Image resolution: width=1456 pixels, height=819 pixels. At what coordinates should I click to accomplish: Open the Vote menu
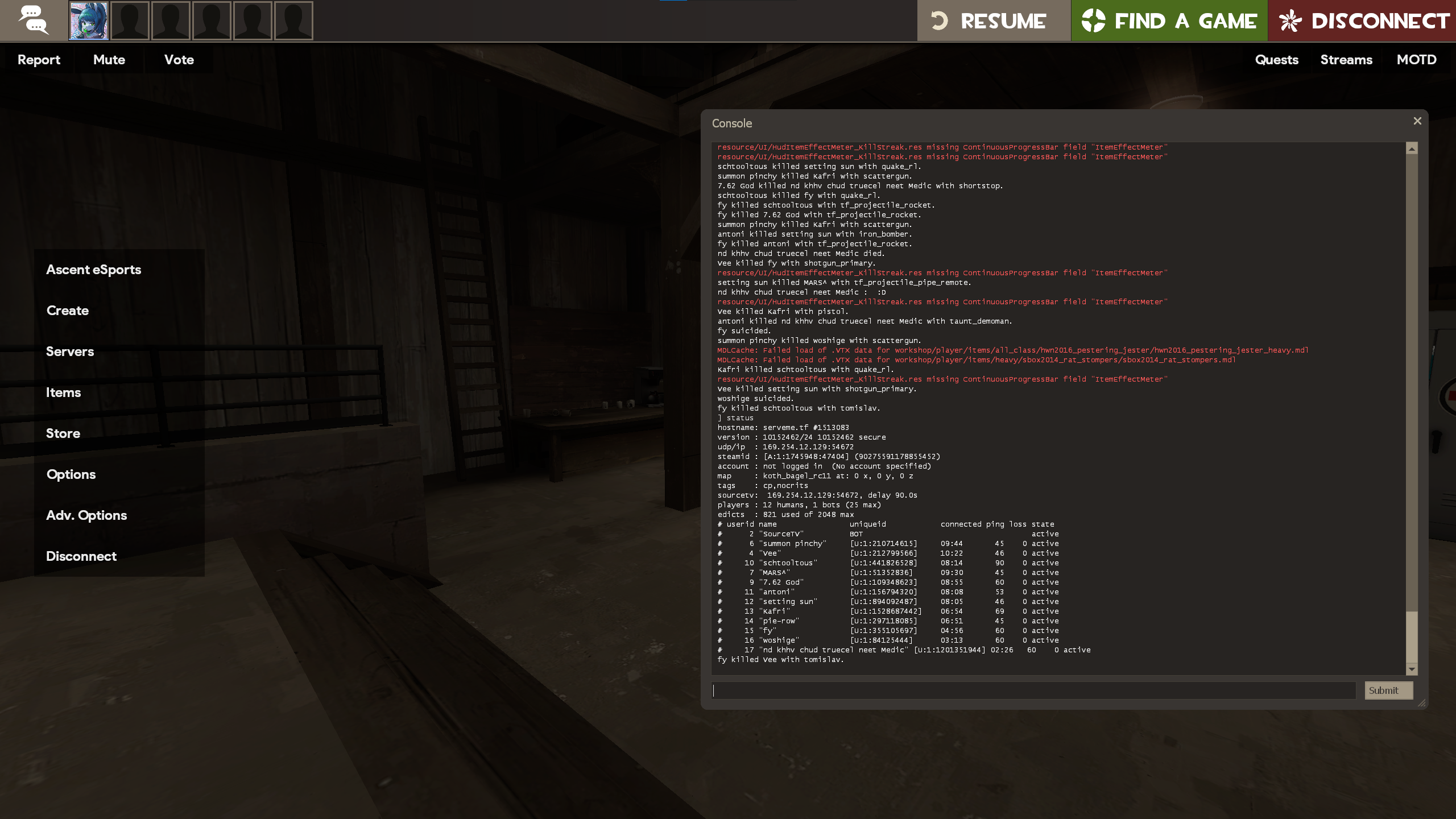[179, 60]
